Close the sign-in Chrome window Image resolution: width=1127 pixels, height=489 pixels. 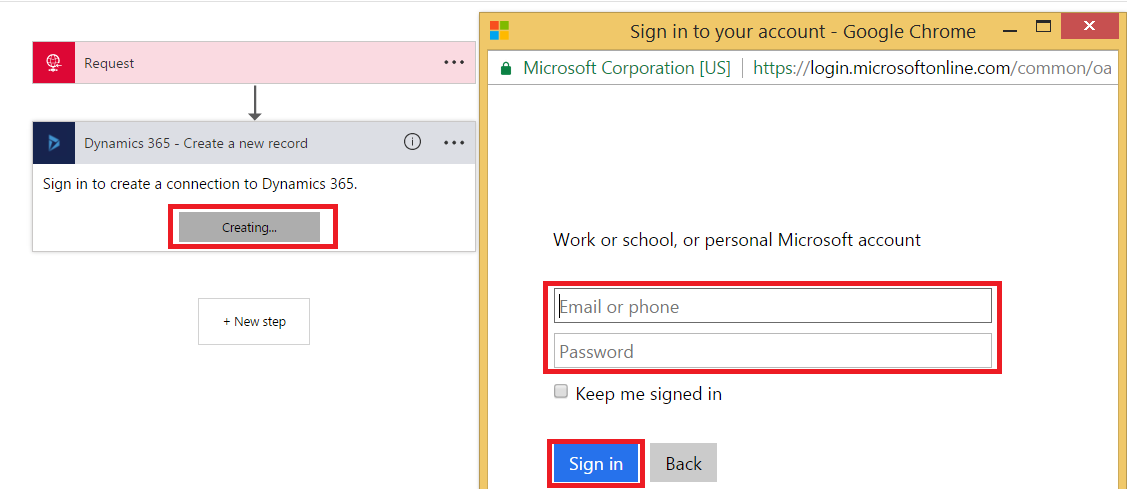click(x=1088, y=27)
